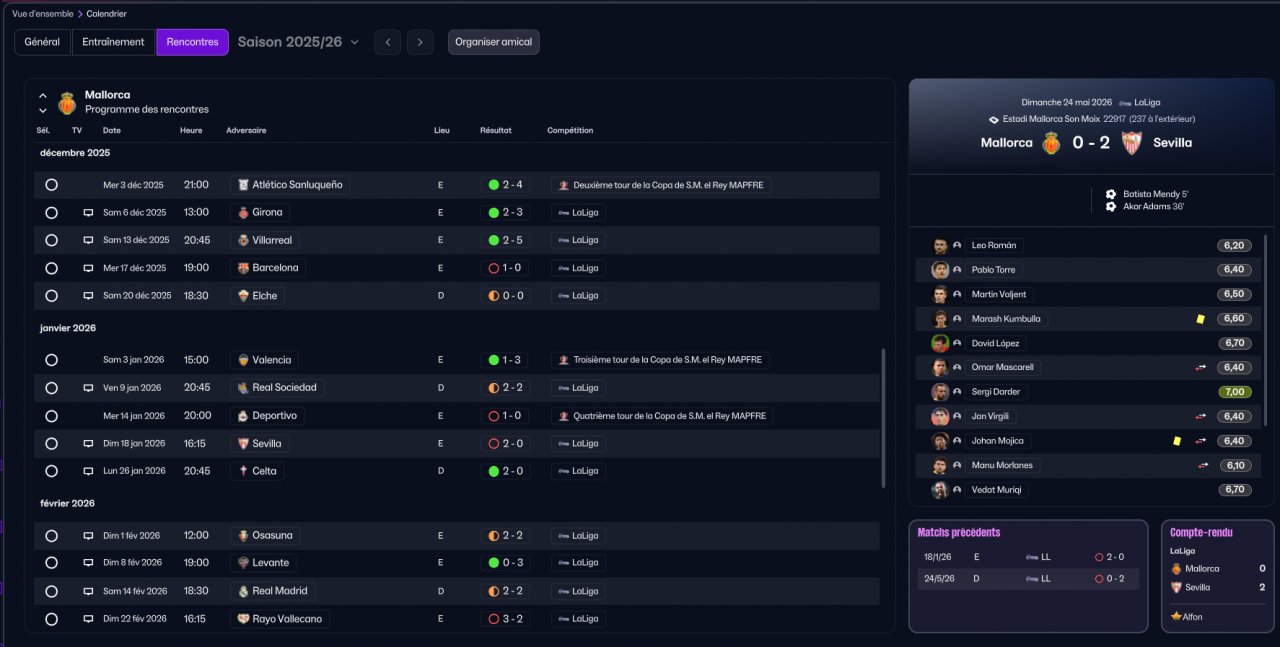Click Sergi Darder's green 7,00 rating
This screenshot has height=647, width=1280.
1235,392
